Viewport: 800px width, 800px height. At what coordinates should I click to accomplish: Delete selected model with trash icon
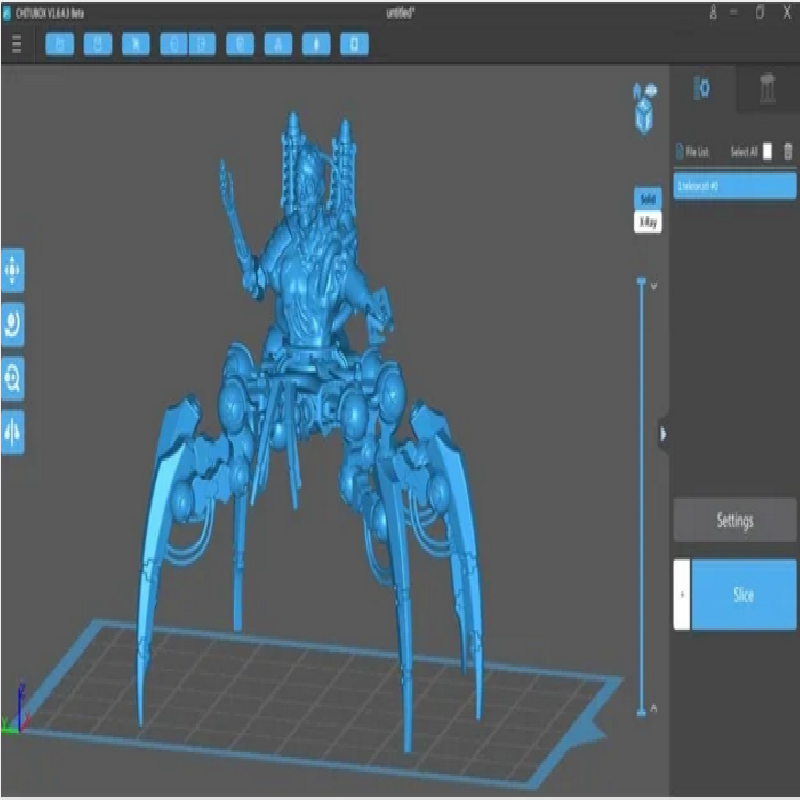(x=788, y=152)
